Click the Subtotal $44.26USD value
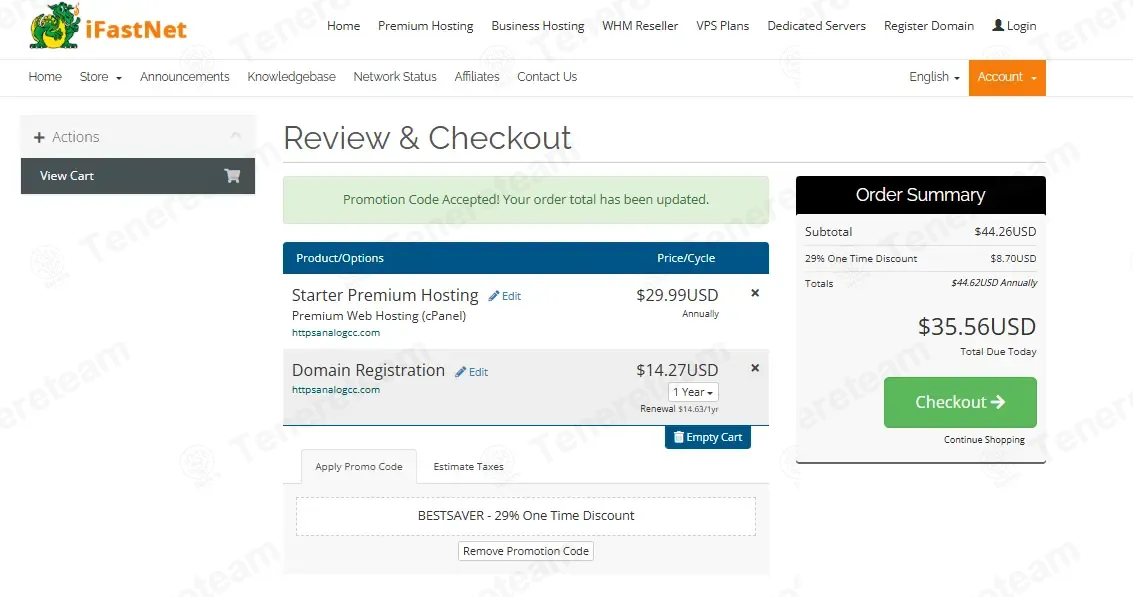Screen dimensions: 1133x597 click(1005, 232)
